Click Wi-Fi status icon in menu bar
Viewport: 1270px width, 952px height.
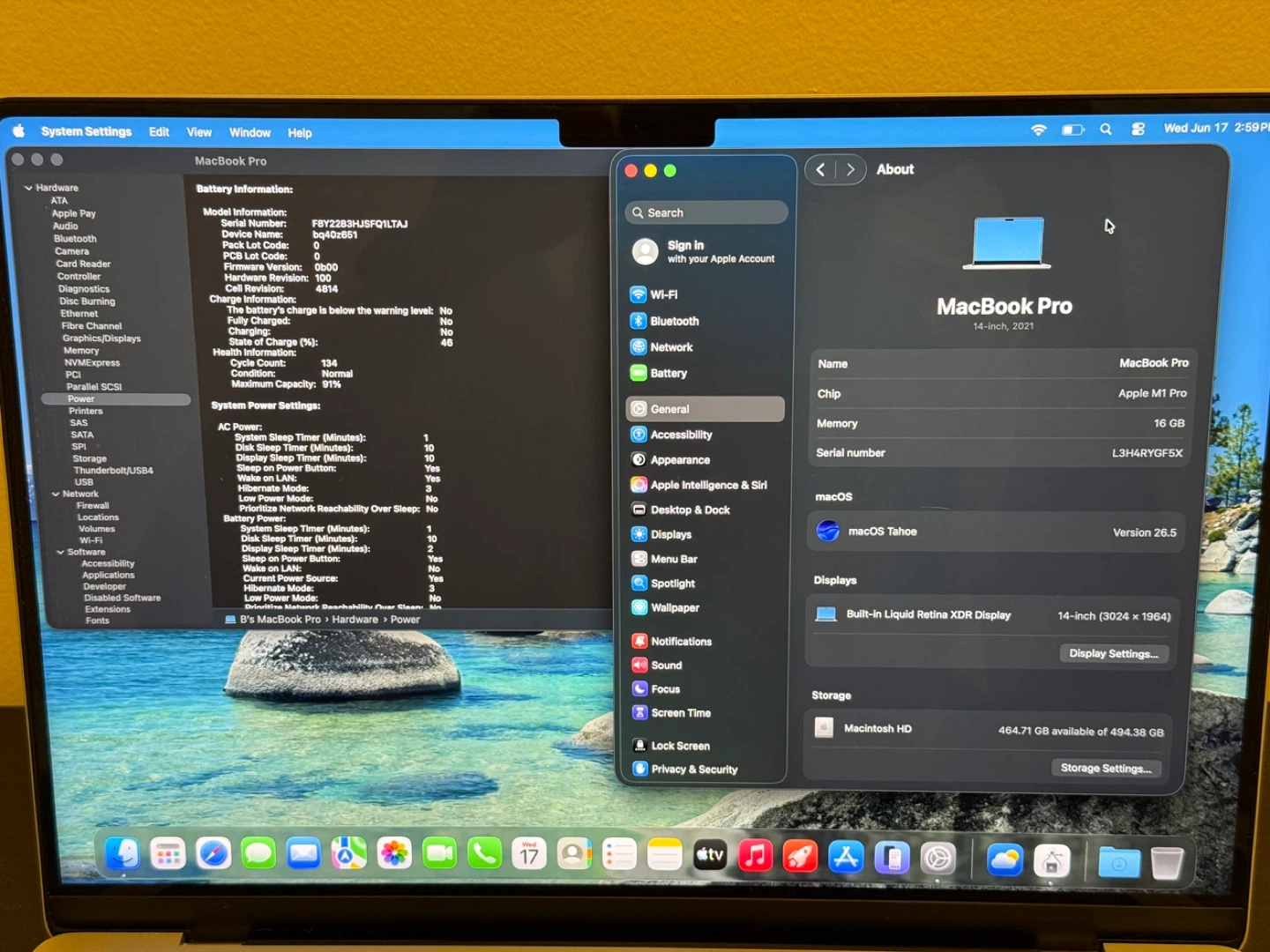(x=1039, y=130)
